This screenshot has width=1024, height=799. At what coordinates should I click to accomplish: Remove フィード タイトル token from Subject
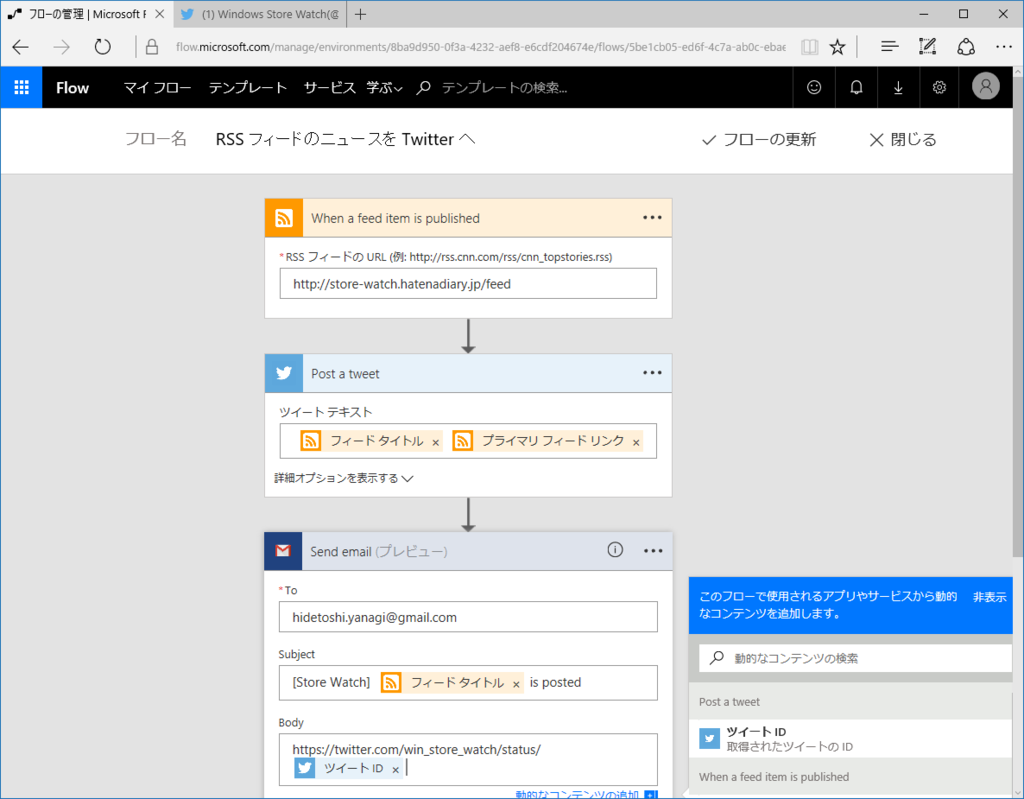click(516, 684)
